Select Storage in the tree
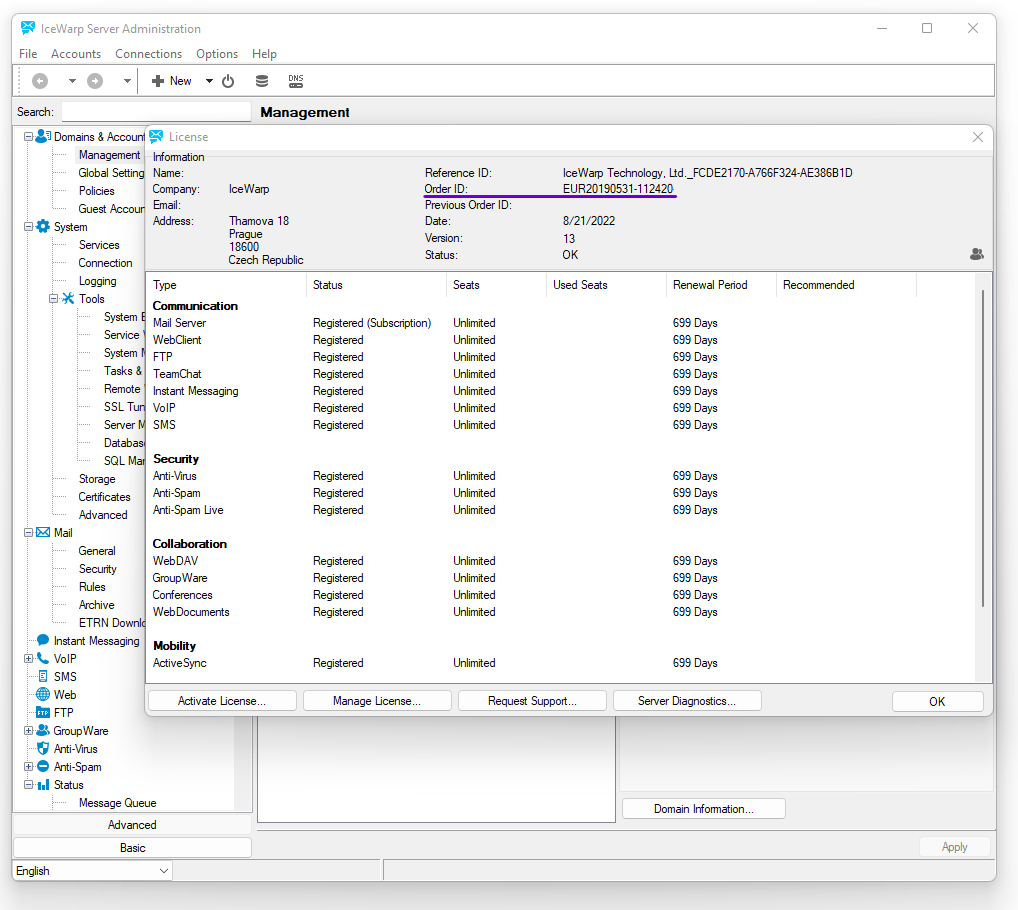The width and height of the screenshot is (1018, 910). point(97,479)
